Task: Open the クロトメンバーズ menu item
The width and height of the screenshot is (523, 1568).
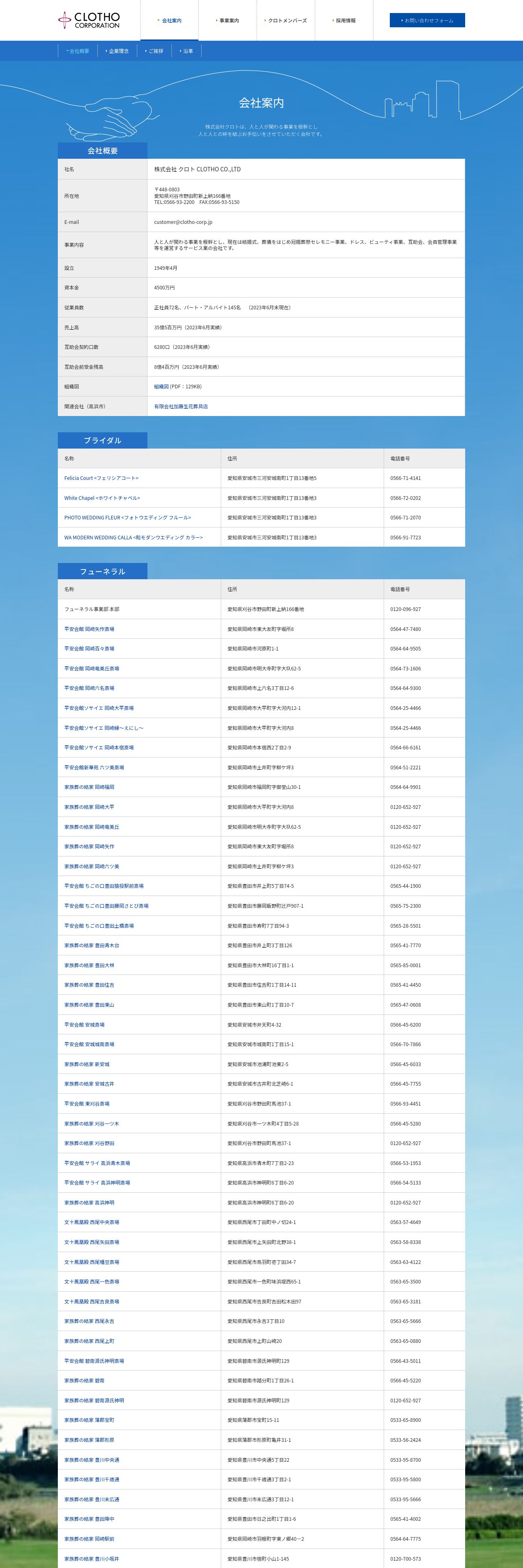Action: click(286, 21)
